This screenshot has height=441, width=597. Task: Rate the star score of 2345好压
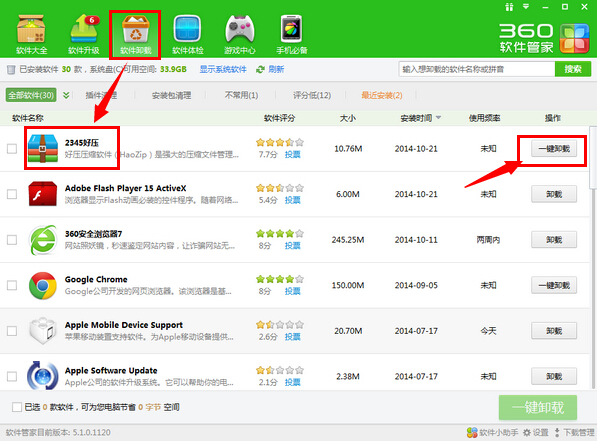click(280, 142)
